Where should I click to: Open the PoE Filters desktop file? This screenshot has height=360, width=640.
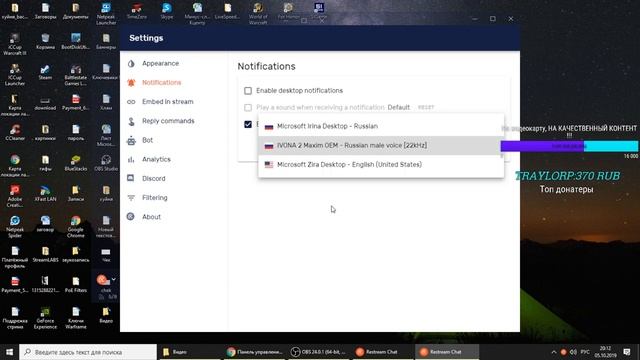[76, 284]
